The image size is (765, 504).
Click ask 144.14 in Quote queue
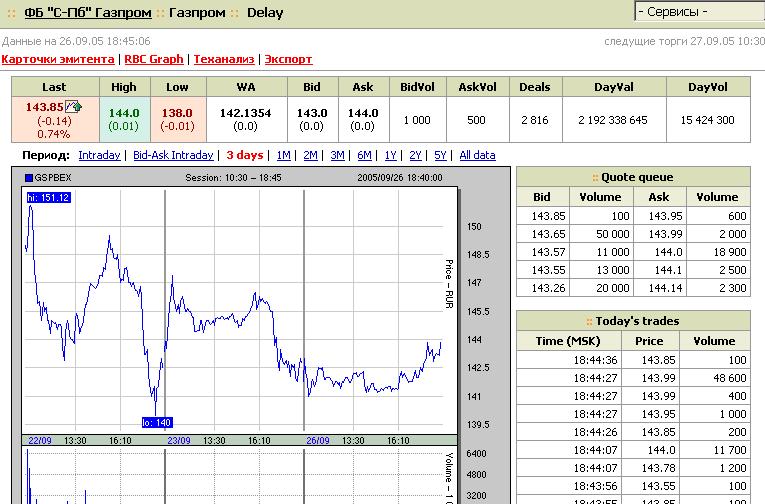(665, 288)
